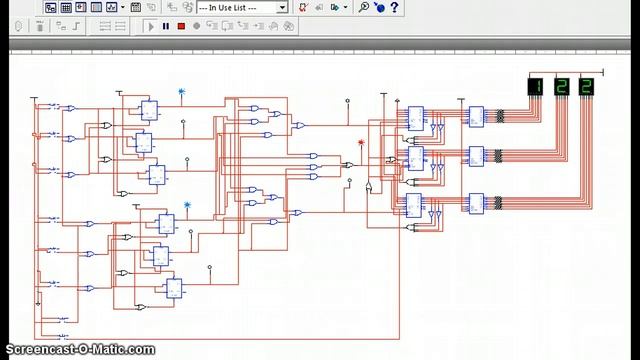Click the Step Over debug icon
The width and height of the screenshot is (640, 360).
click(x=227, y=26)
